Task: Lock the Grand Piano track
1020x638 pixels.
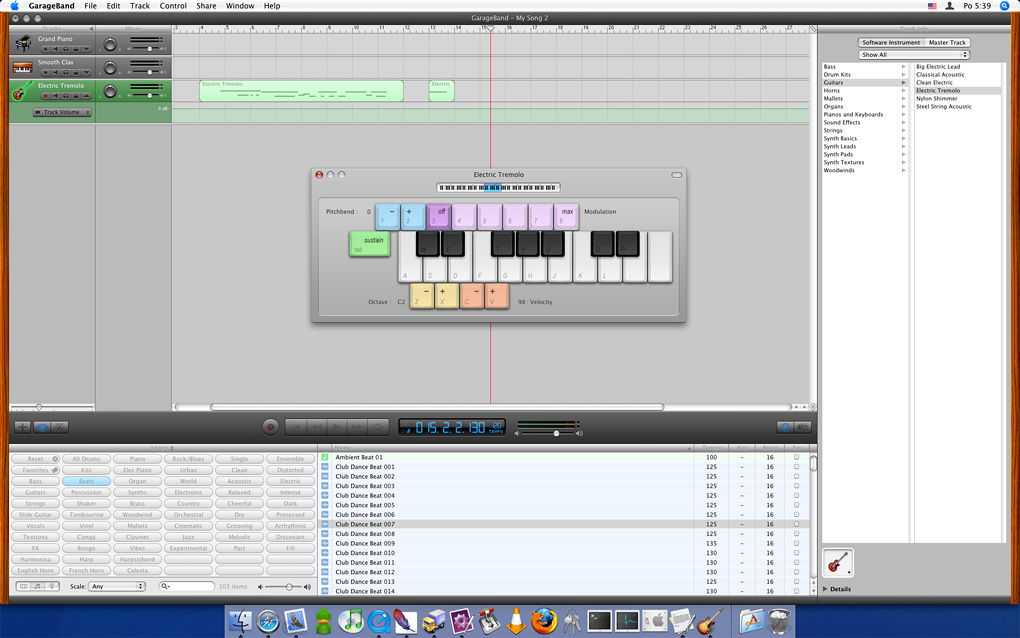Action: tap(76, 49)
